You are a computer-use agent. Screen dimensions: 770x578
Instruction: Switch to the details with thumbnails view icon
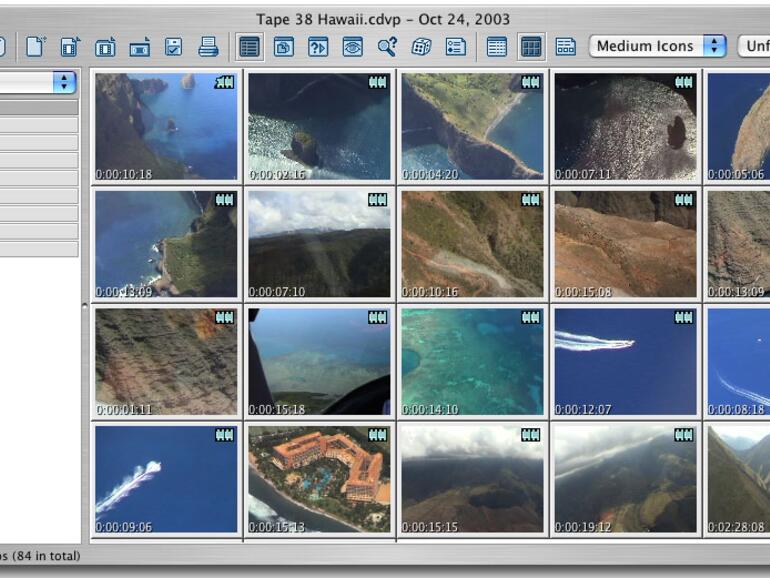click(566, 47)
